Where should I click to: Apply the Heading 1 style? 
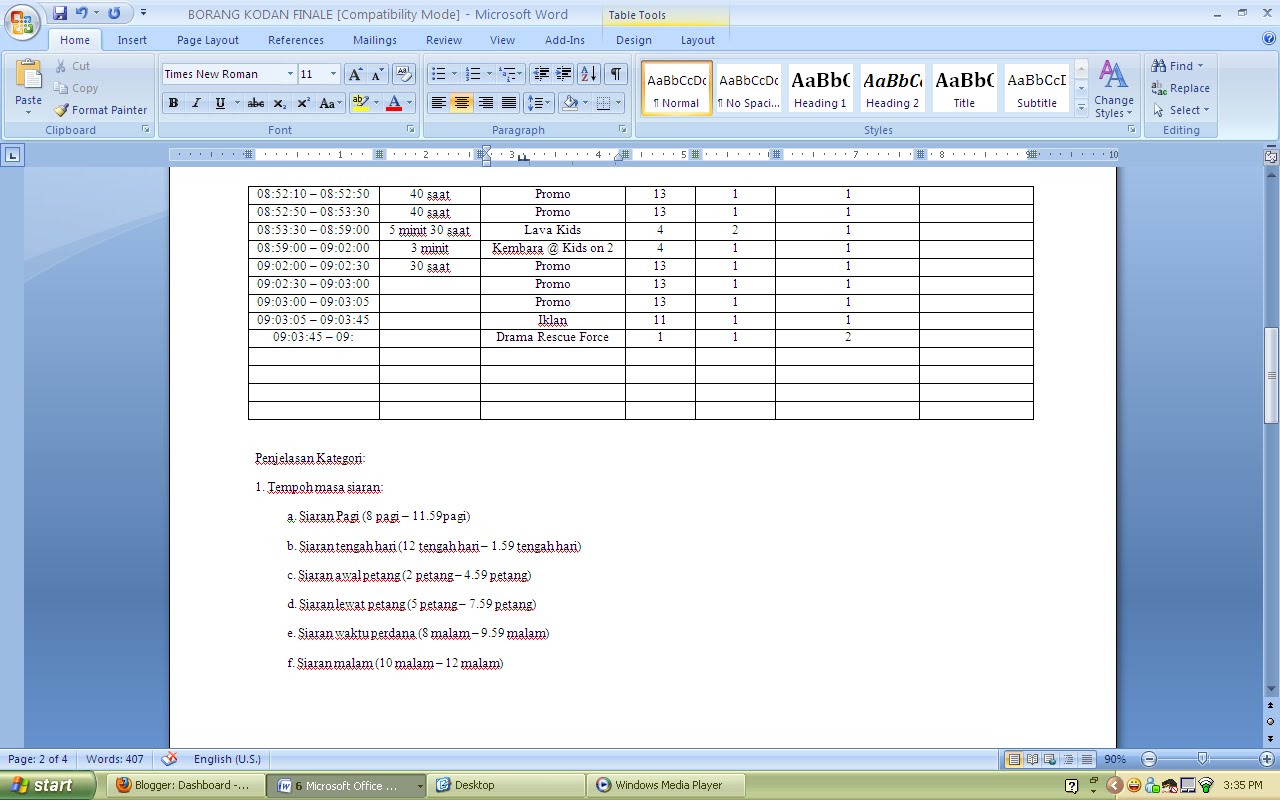click(820, 88)
